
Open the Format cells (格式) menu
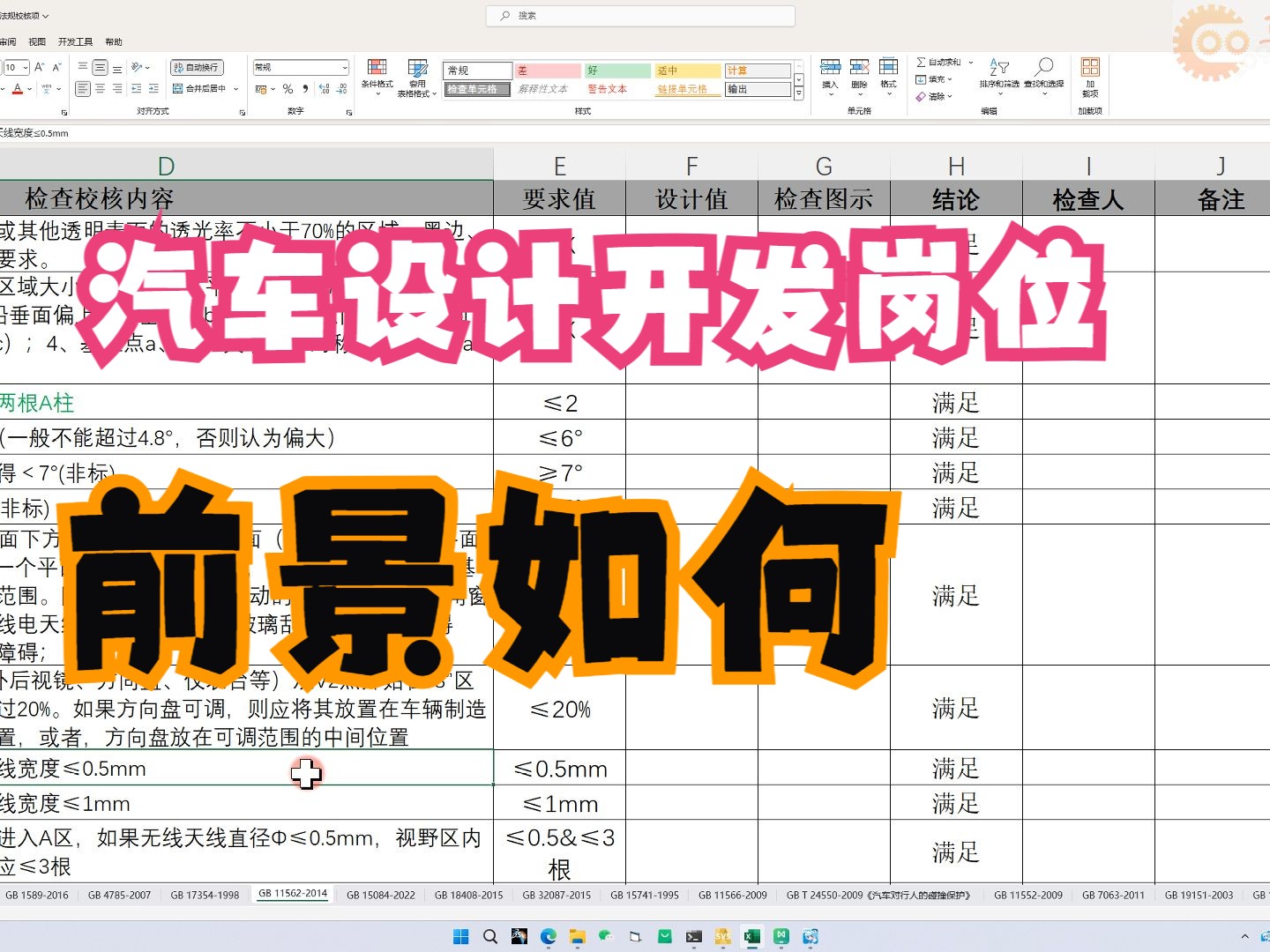click(x=888, y=76)
